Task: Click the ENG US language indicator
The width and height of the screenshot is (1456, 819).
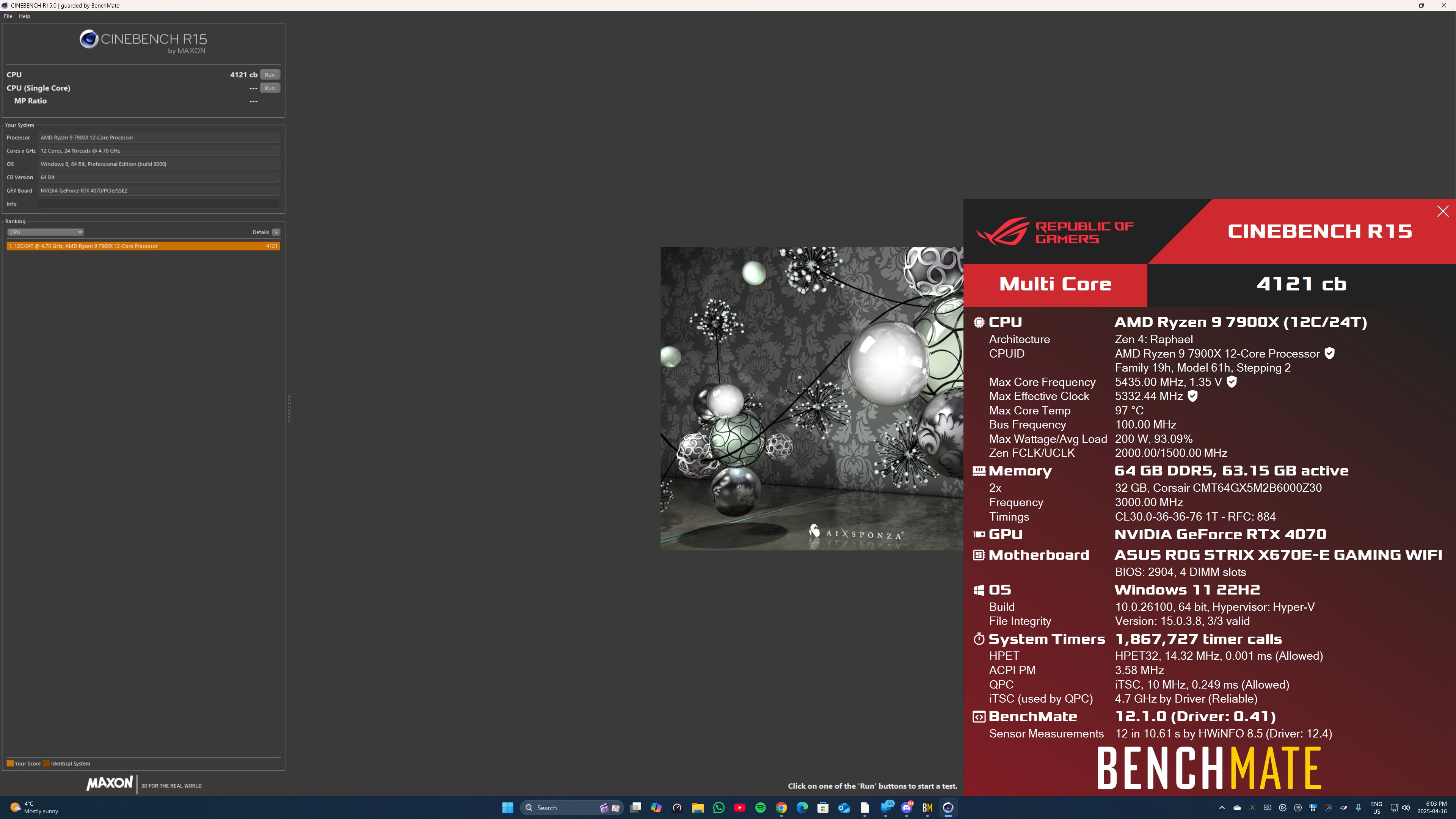Action: tap(1377, 808)
